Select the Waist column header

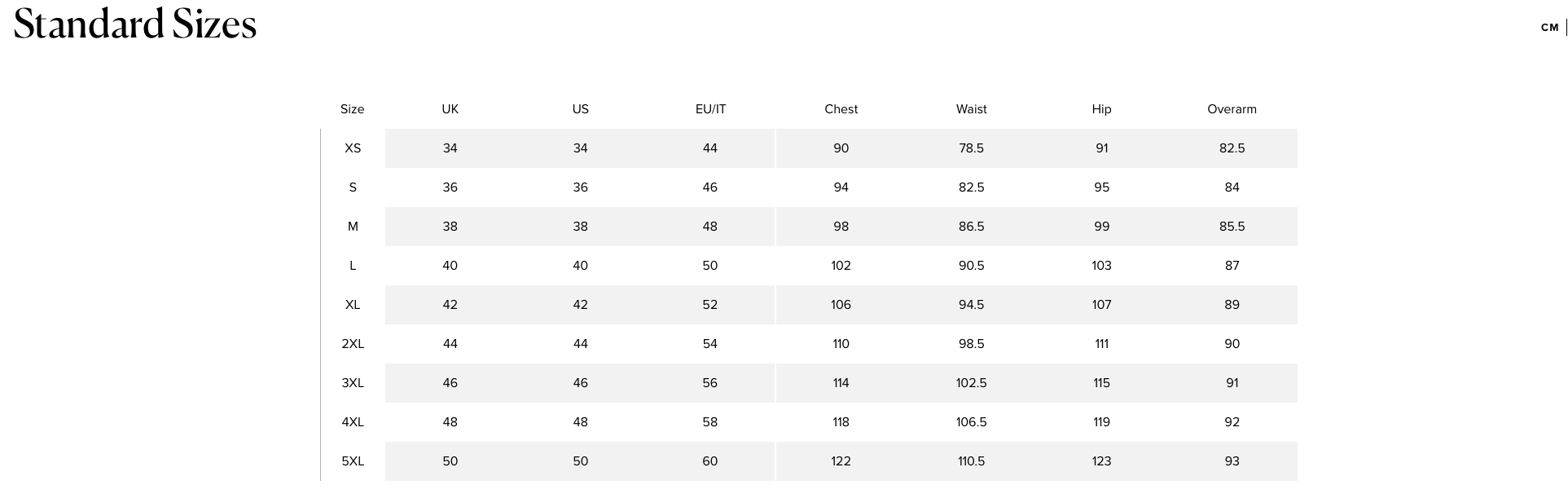971,109
